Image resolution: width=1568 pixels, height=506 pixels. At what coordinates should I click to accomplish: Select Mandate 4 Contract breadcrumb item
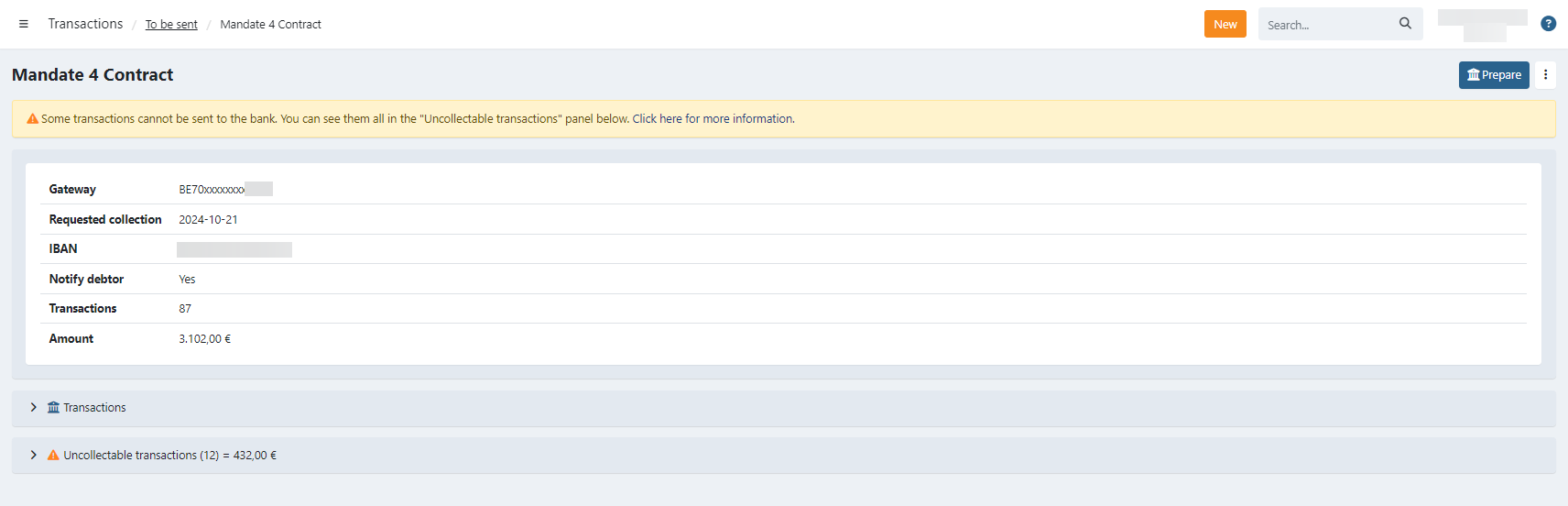(270, 25)
